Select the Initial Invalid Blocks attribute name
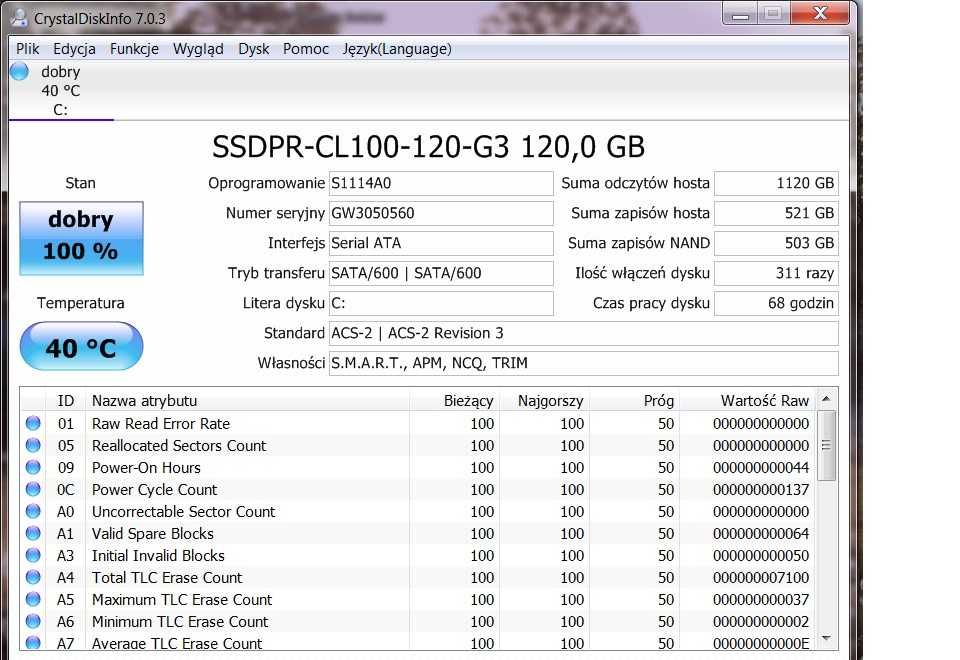Image resolution: width=960 pixels, height=660 pixels. [158, 556]
